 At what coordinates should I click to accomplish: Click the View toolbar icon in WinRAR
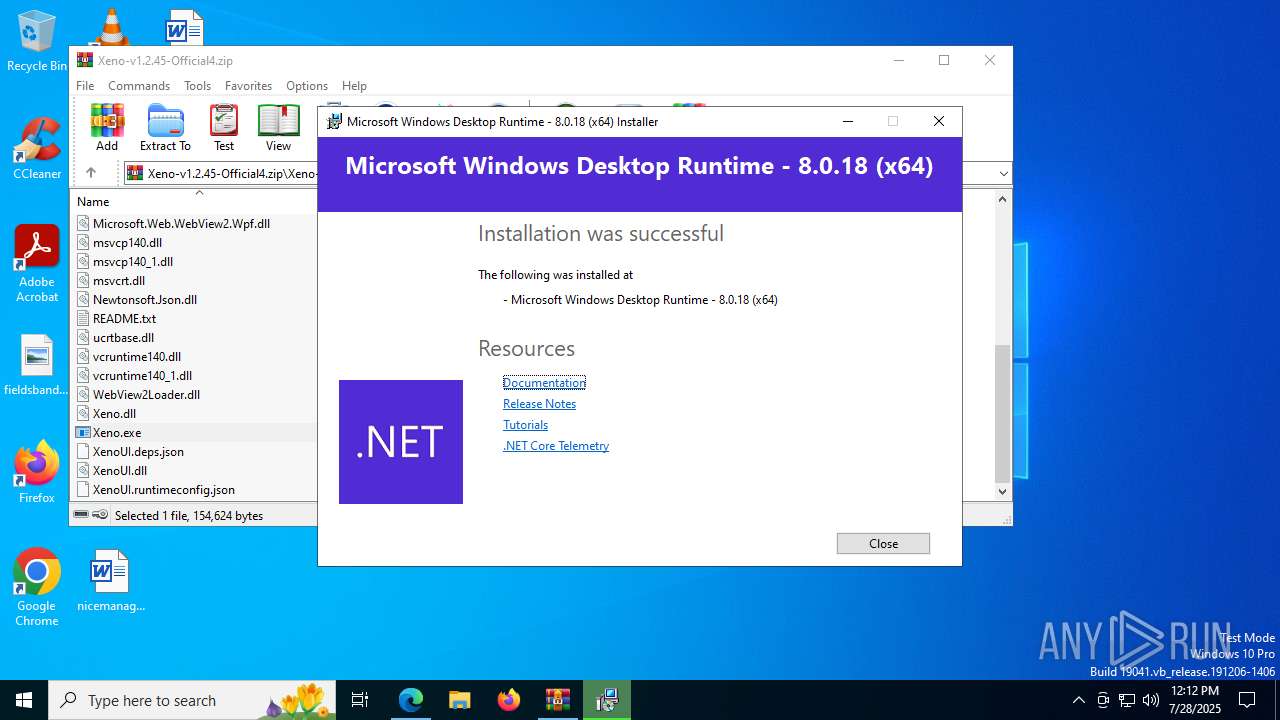pyautogui.click(x=278, y=127)
